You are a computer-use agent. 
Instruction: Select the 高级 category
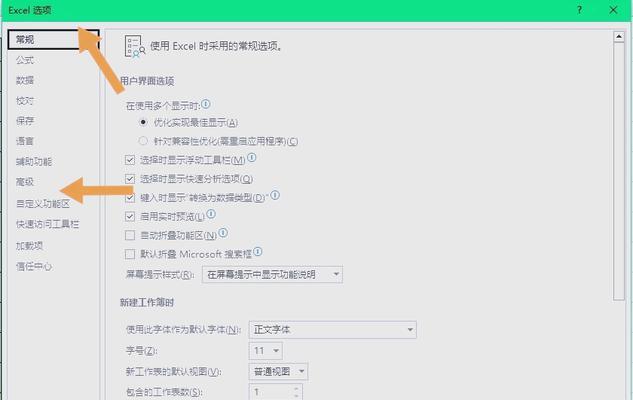[x=25, y=182]
